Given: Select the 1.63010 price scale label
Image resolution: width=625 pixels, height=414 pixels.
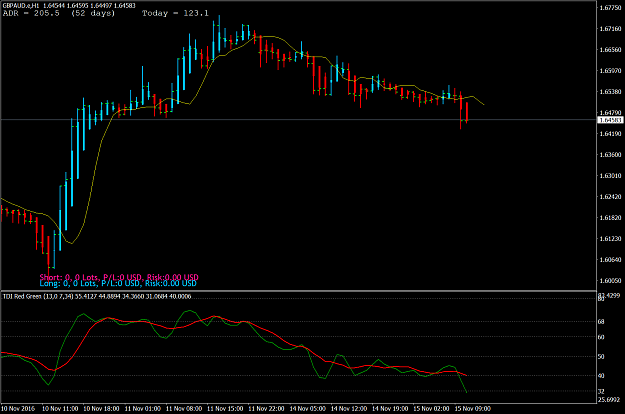Looking at the screenshot, I should 610,176.
